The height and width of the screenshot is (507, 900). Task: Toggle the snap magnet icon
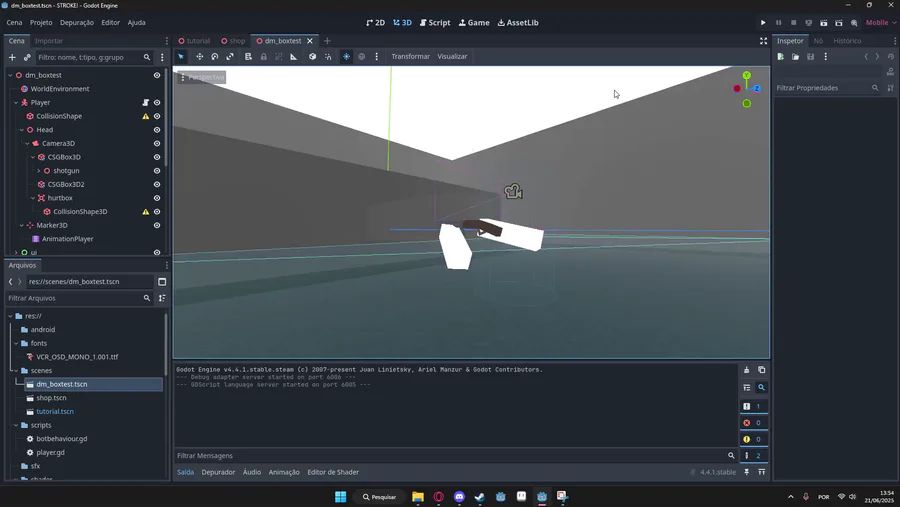click(x=328, y=56)
